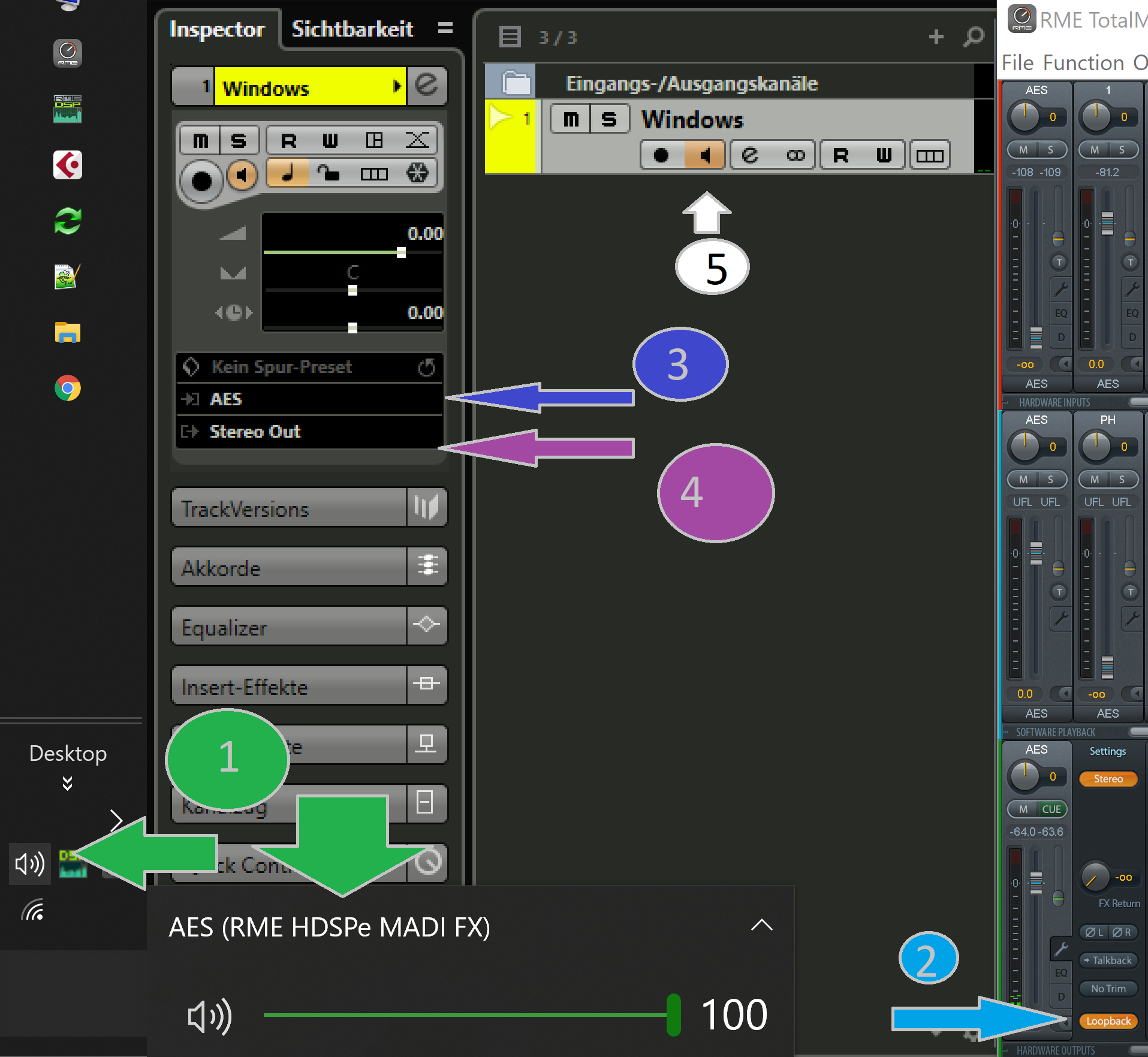Click the lock track icon in Inspector
Viewport: 1148px width, 1057px height.
tap(328, 174)
